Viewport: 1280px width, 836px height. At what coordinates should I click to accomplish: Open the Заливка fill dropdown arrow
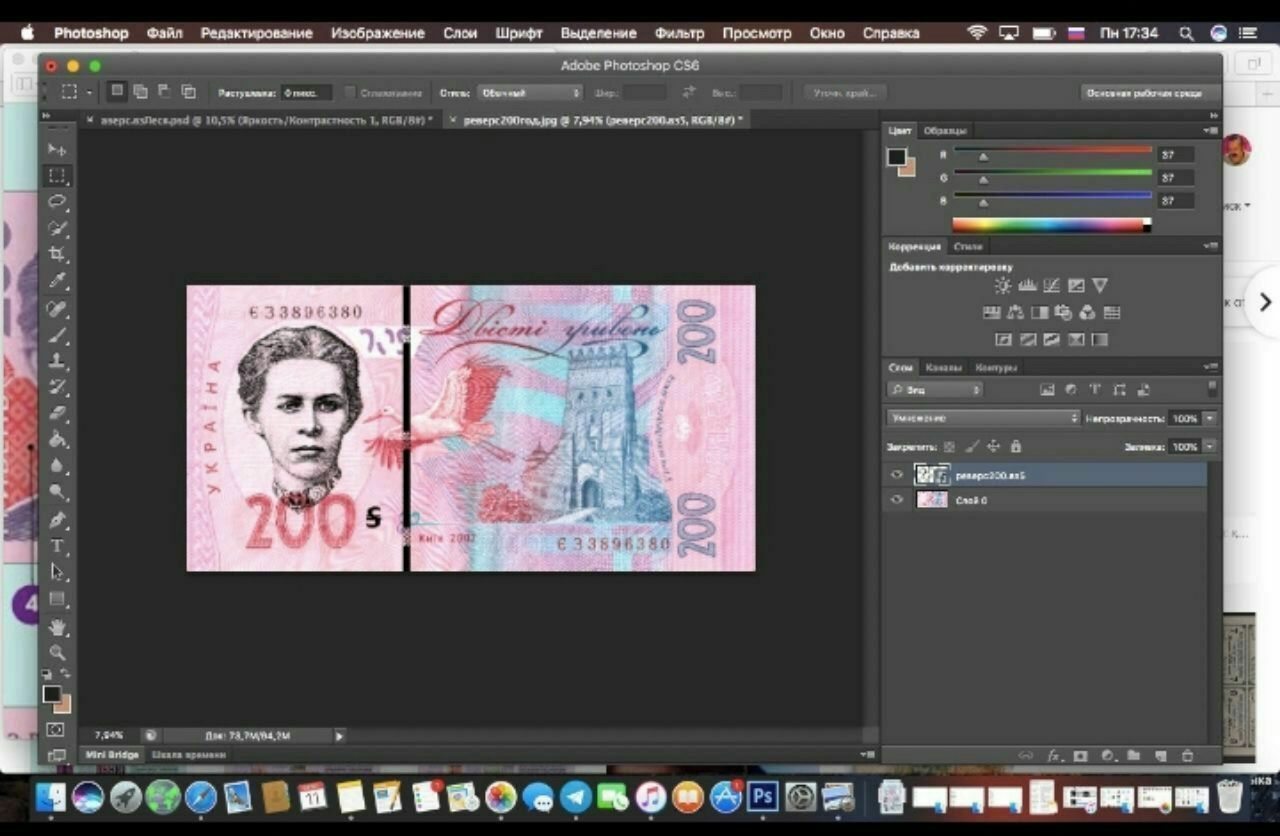click(1210, 447)
